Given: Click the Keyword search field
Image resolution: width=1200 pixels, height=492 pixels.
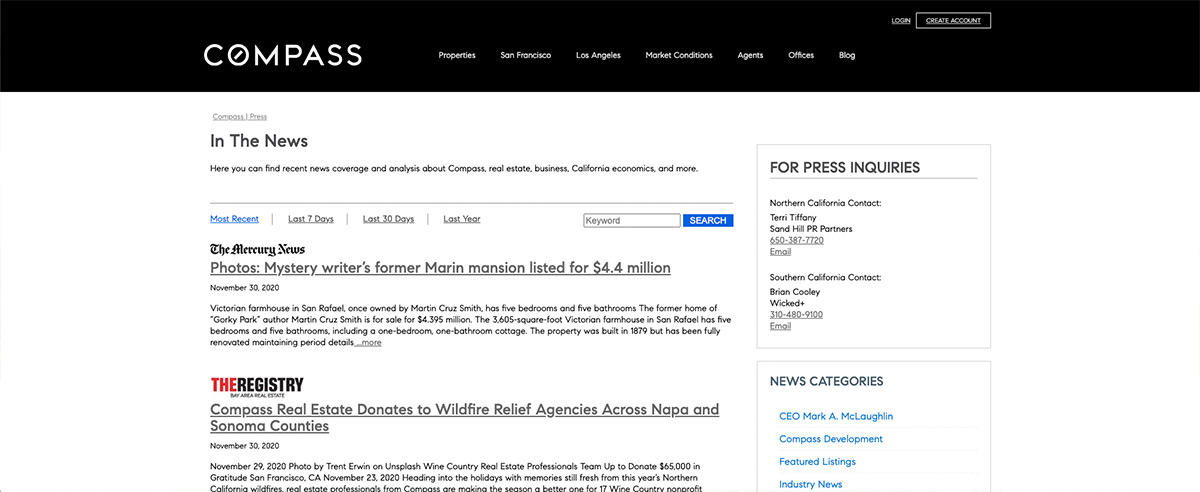Looking at the screenshot, I should point(631,220).
